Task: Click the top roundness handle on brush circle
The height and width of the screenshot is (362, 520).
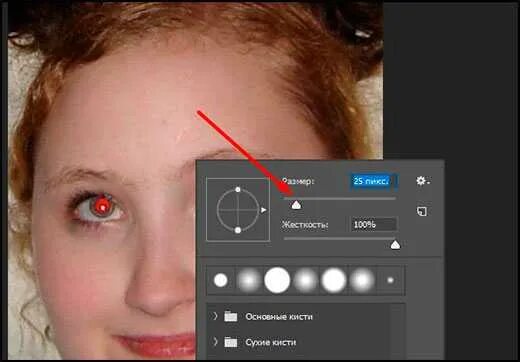Action: click(x=238, y=190)
